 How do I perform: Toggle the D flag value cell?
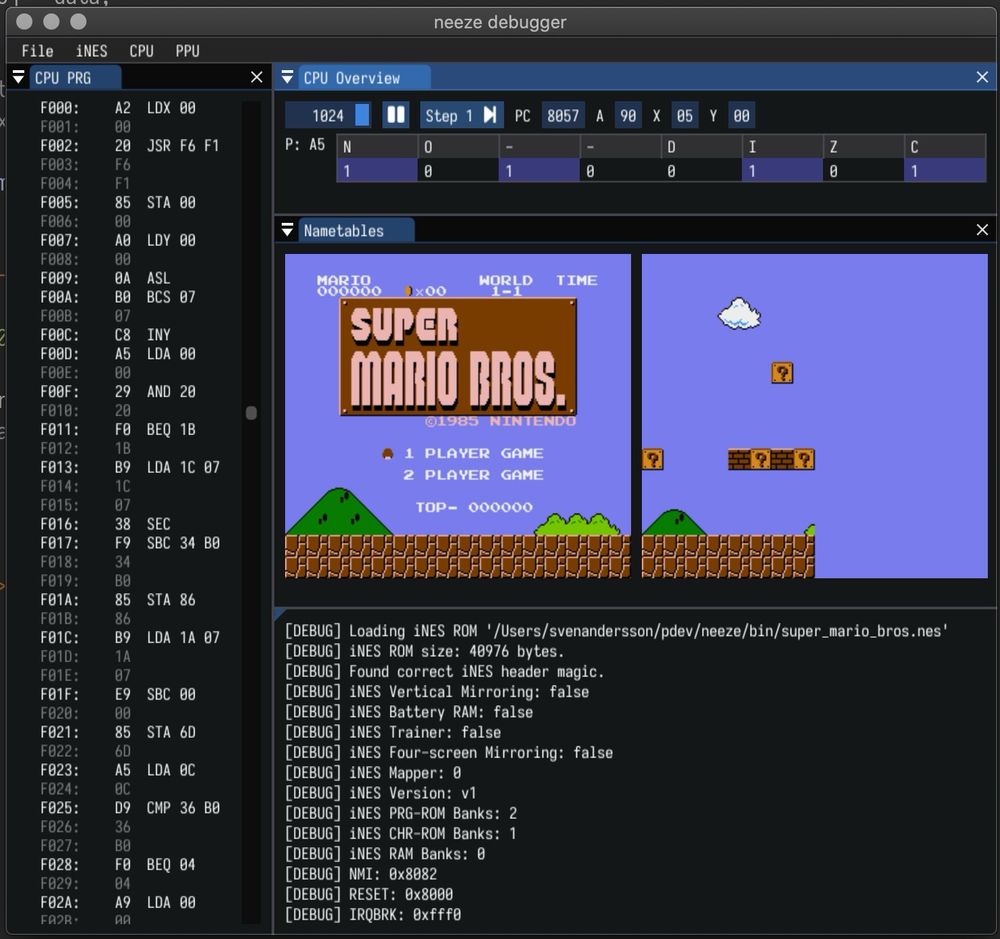pos(701,171)
